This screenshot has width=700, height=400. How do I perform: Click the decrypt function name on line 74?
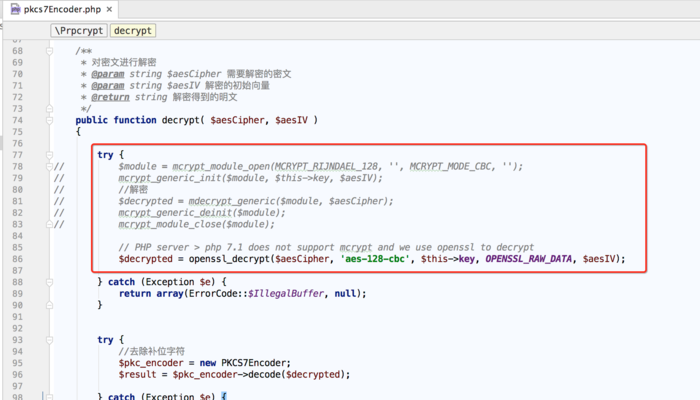[x=180, y=120]
